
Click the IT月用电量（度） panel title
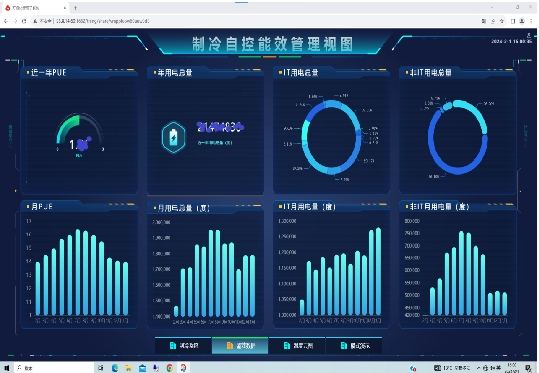click(309, 207)
